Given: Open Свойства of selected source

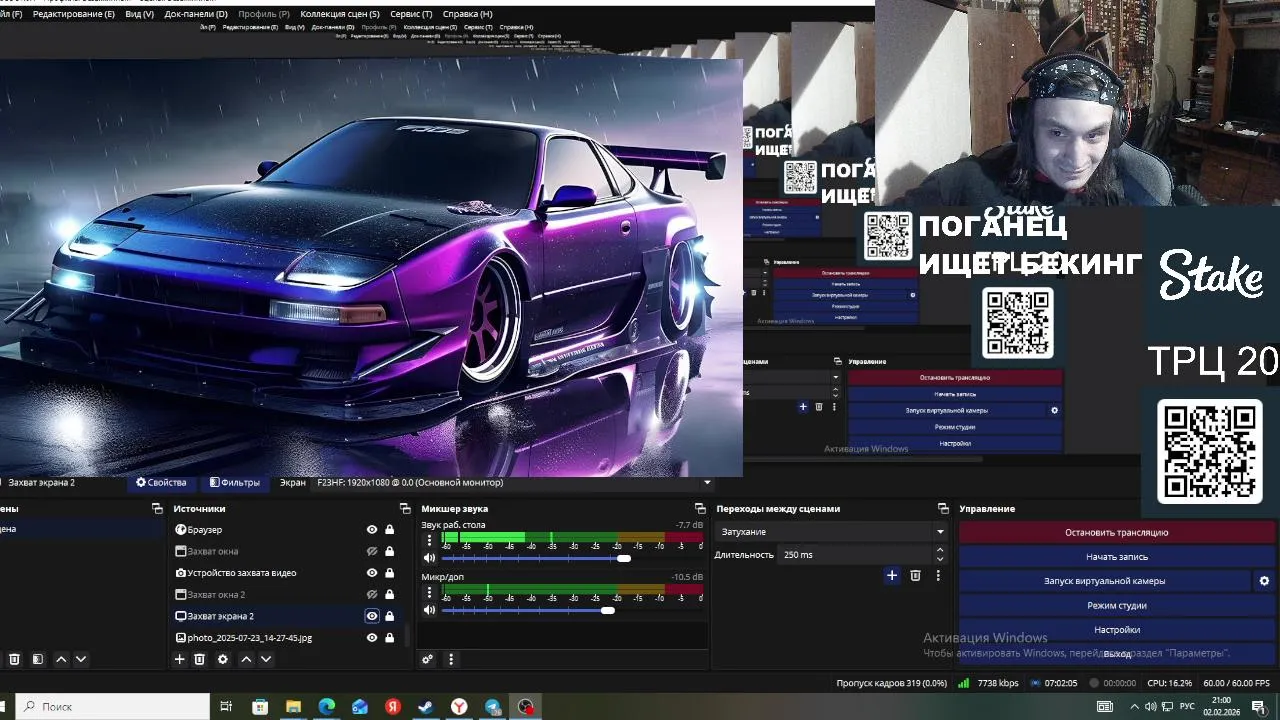Looking at the screenshot, I should pos(161,483).
